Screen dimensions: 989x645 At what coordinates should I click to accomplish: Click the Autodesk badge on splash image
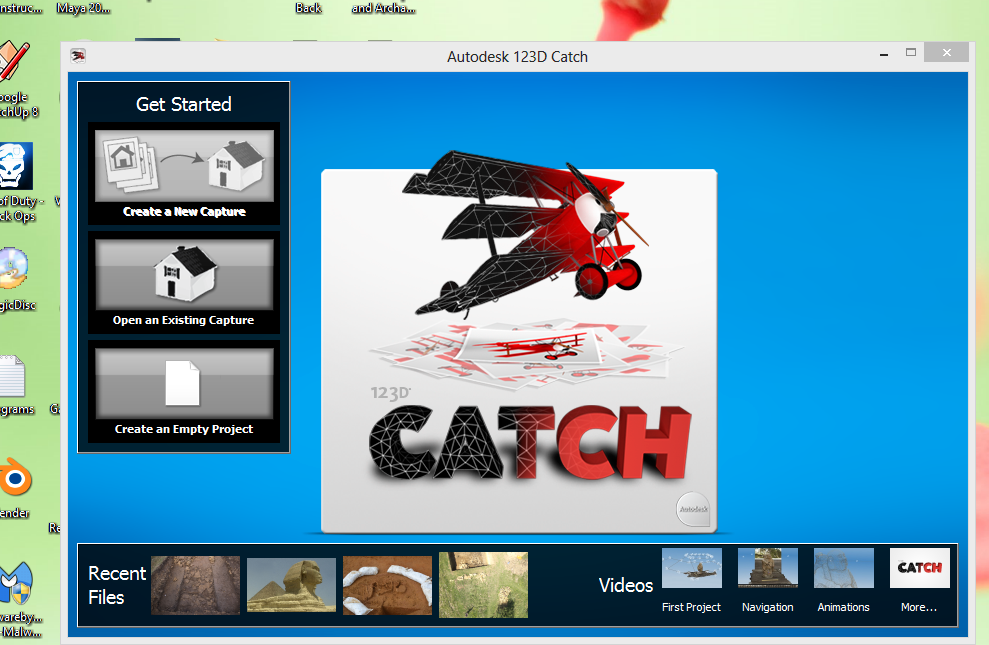694,509
